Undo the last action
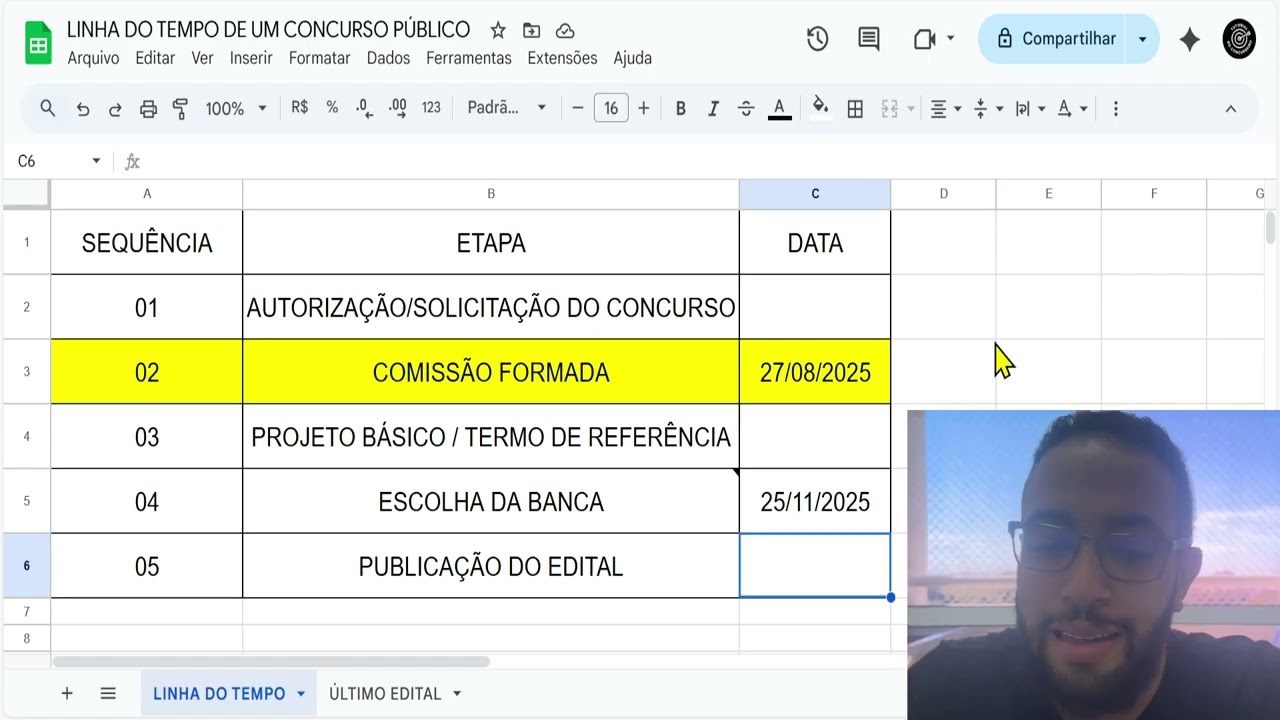The image size is (1280, 720). point(83,109)
